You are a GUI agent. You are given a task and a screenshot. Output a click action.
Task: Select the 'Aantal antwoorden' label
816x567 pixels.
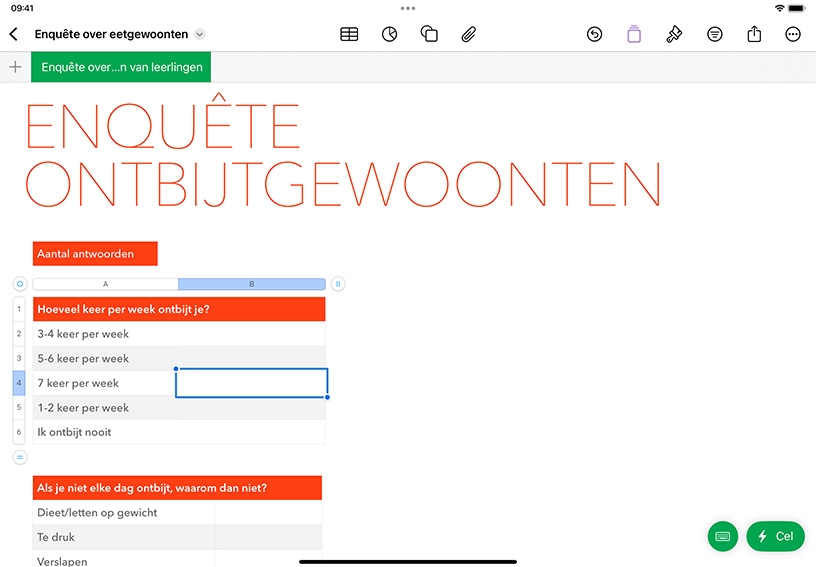click(95, 254)
